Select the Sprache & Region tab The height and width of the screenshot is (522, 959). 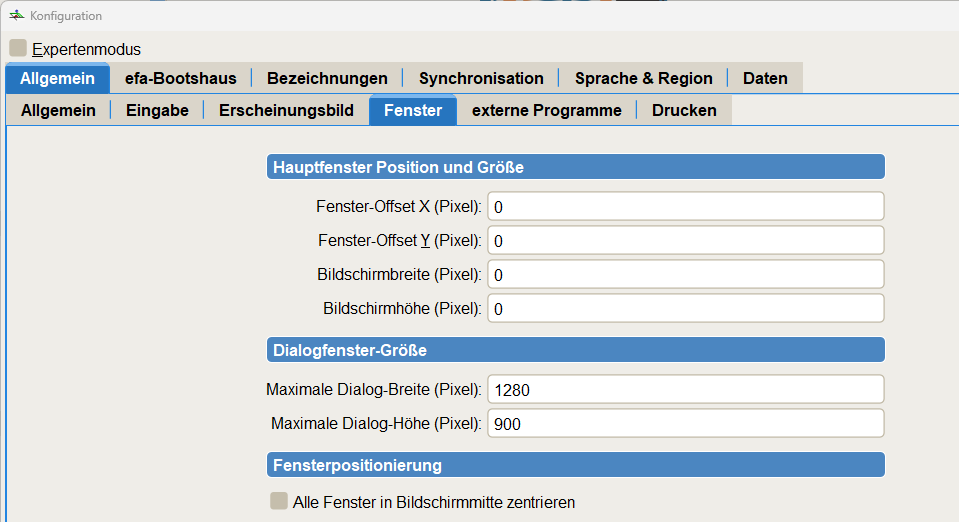(643, 78)
